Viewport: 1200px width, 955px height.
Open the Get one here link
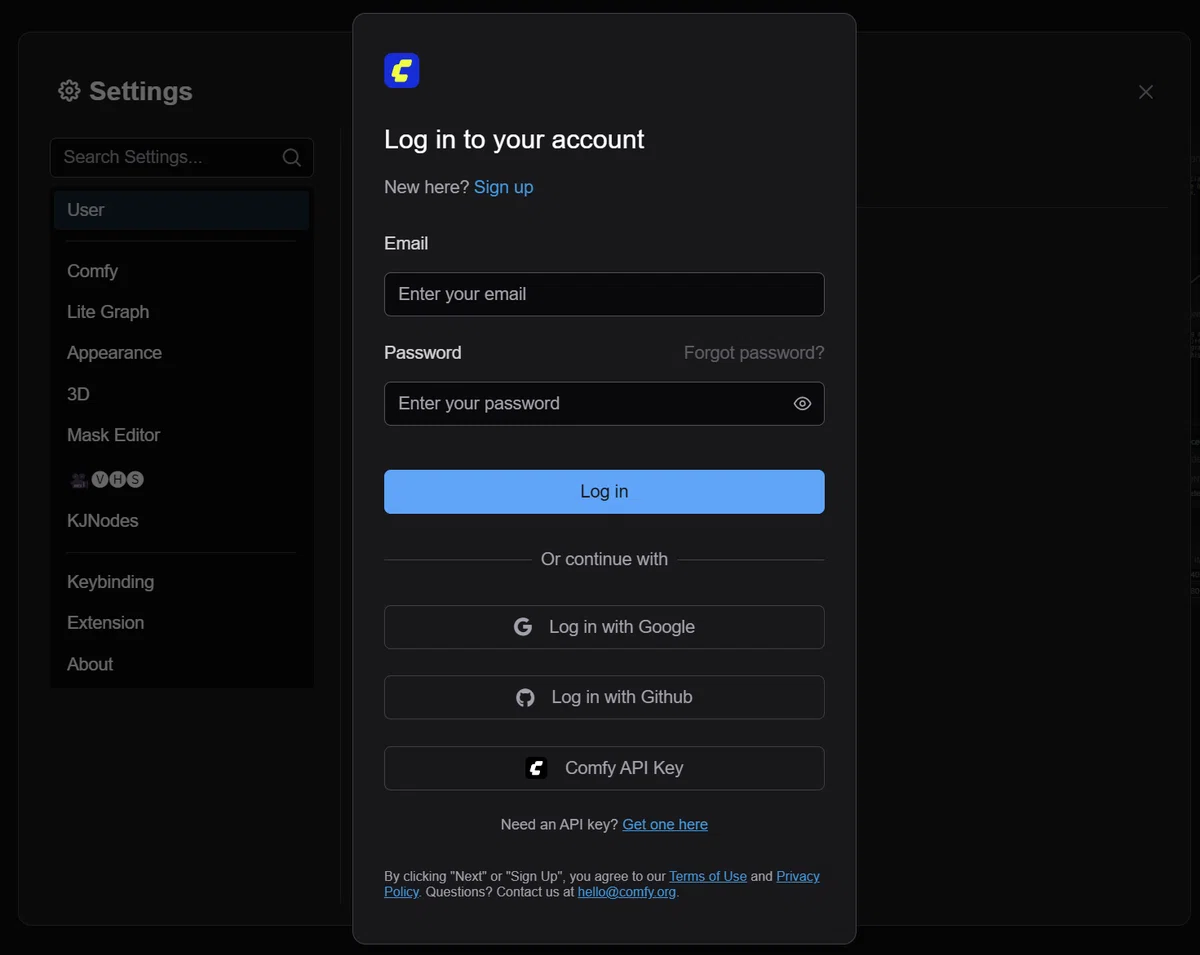[665, 825]
